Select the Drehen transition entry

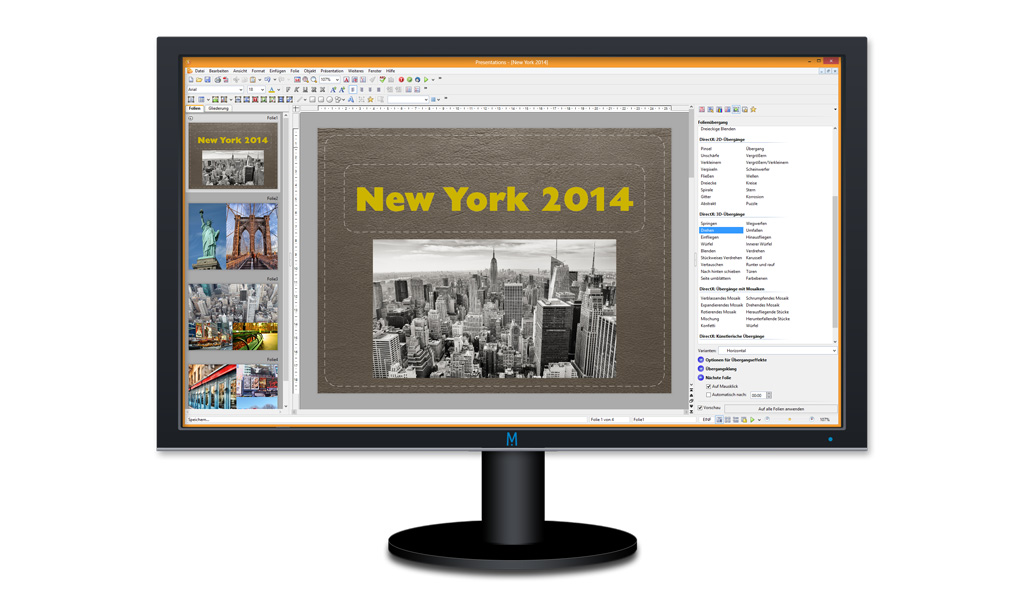(721, 230)
